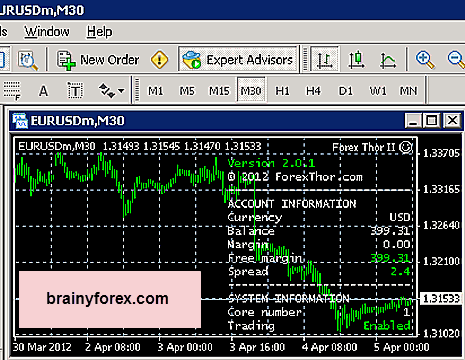Select the H4 timeframe
The image size is (465, 360).
[x=313, y=91]
